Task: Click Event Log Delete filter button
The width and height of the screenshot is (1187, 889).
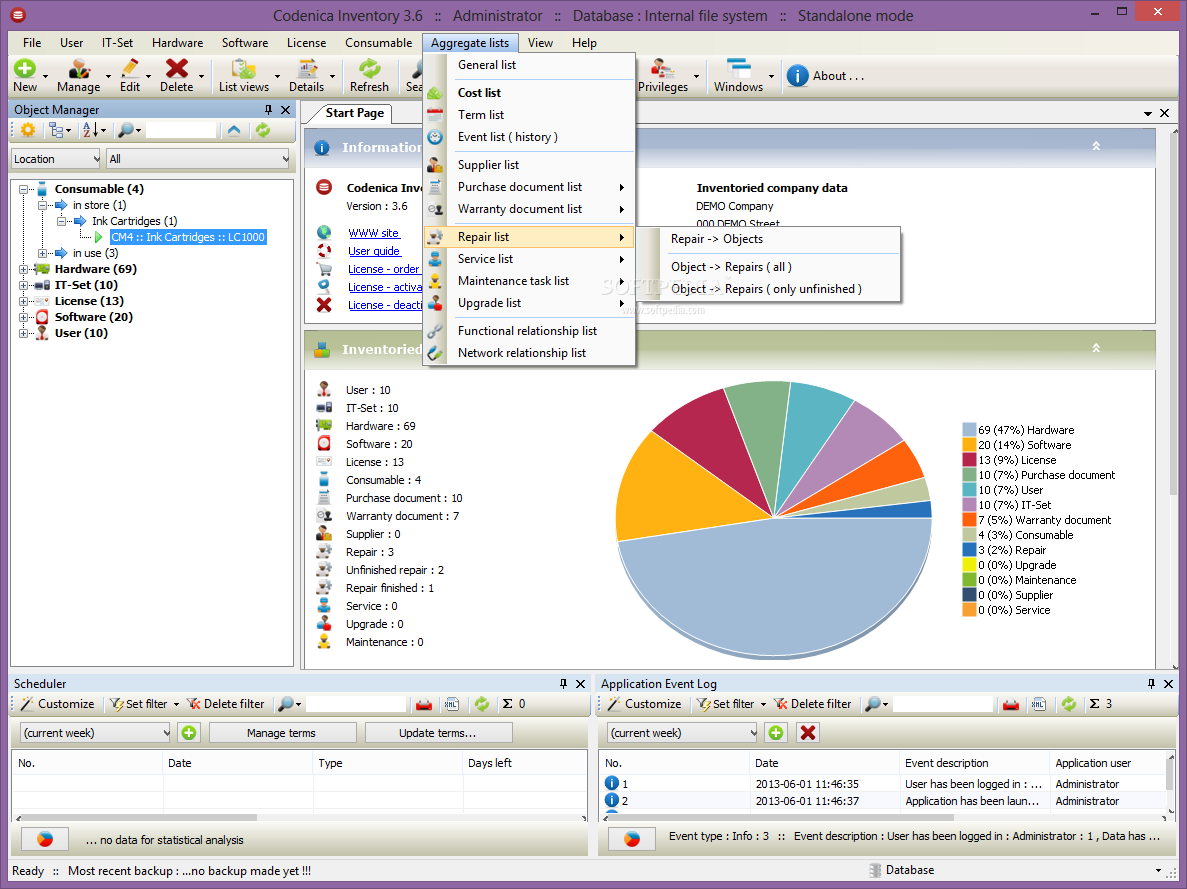Action: [813, 704]
